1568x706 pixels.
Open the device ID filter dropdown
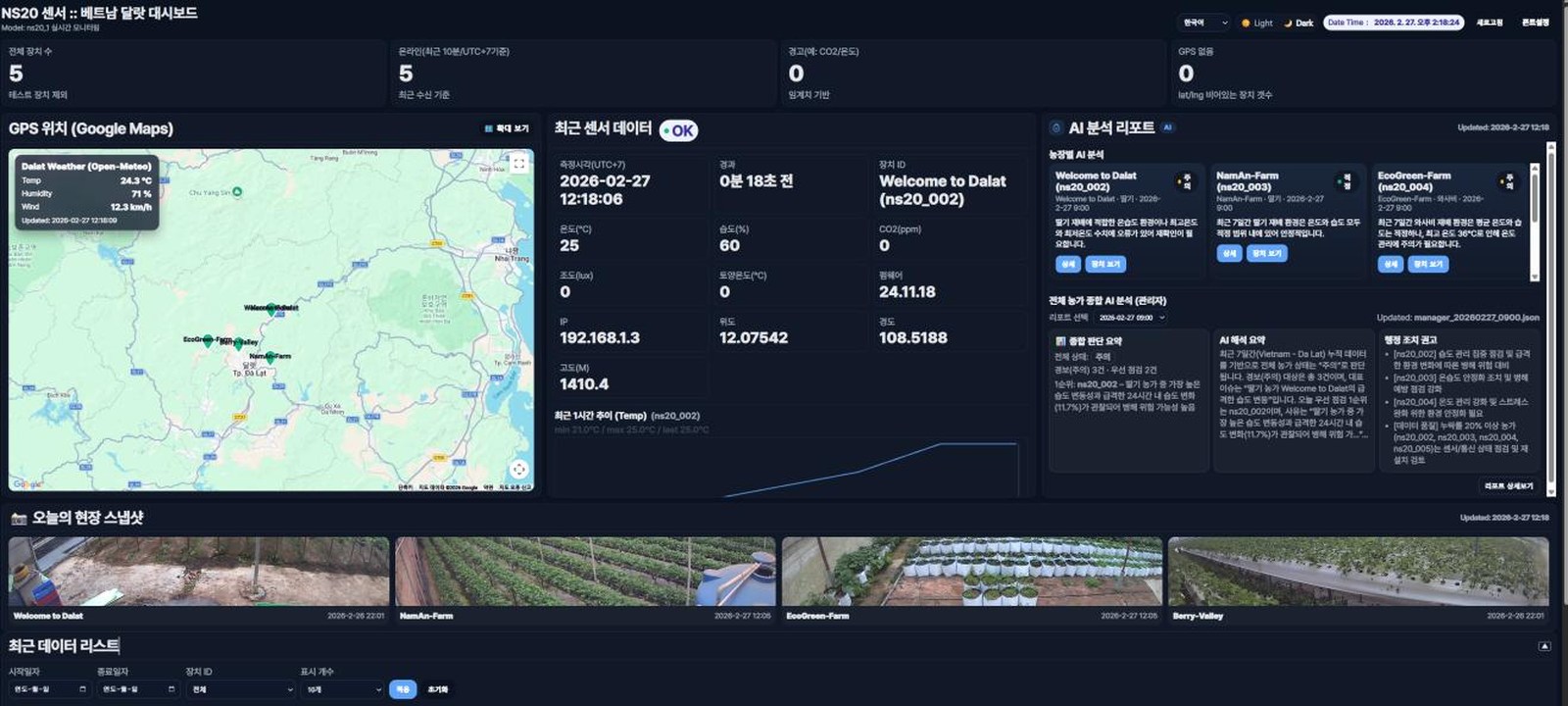point(241,689)
